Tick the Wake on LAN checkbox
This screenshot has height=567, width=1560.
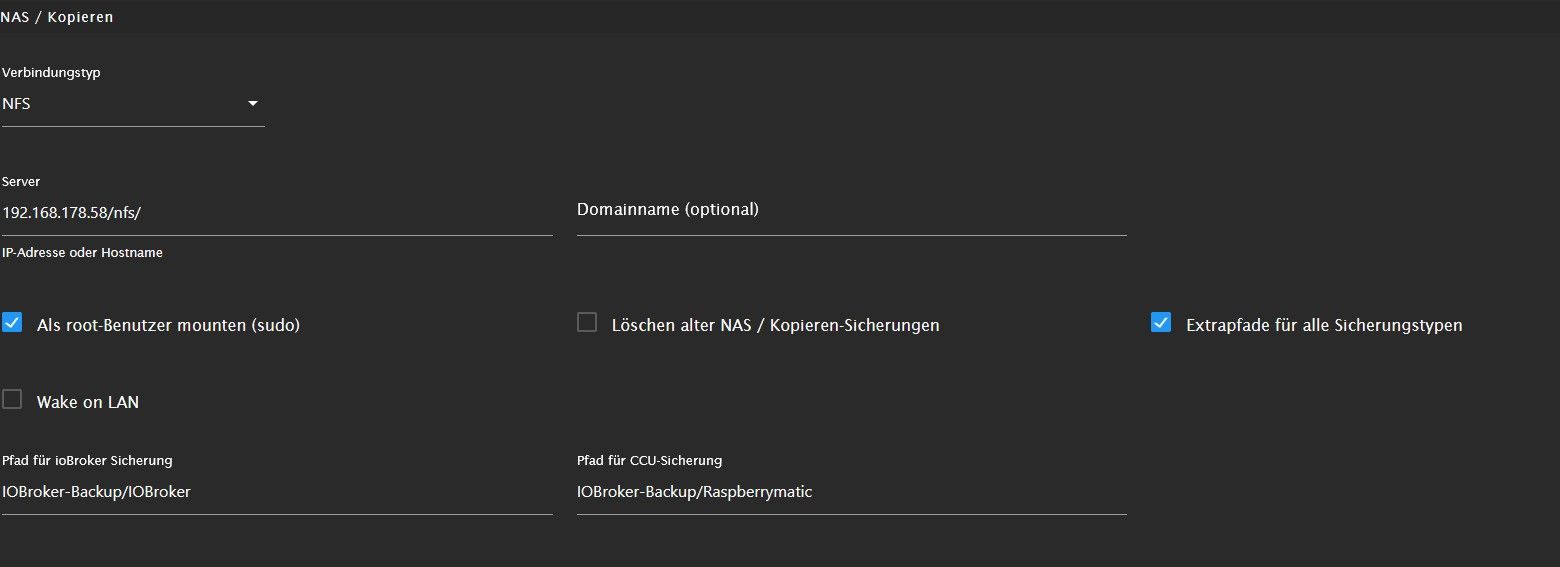(12, 400)
